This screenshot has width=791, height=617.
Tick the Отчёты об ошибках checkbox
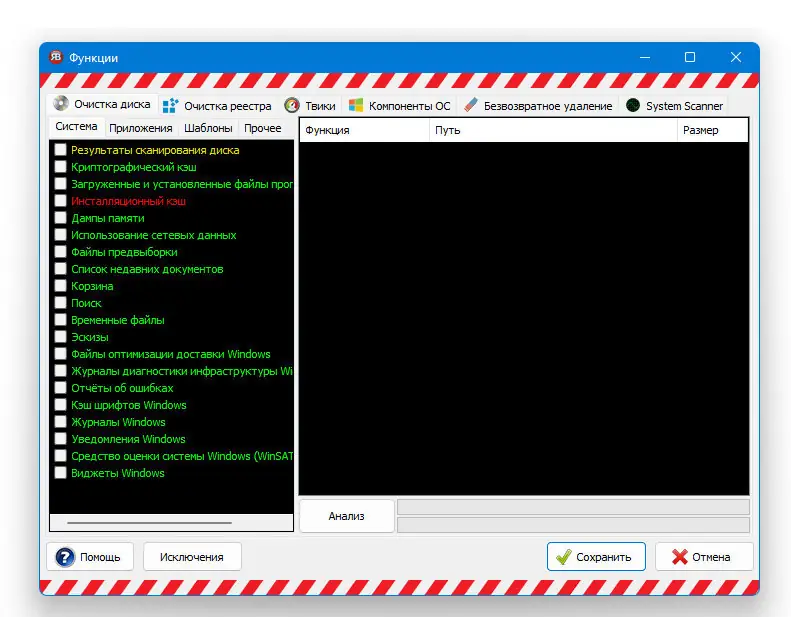coord(61,387)
